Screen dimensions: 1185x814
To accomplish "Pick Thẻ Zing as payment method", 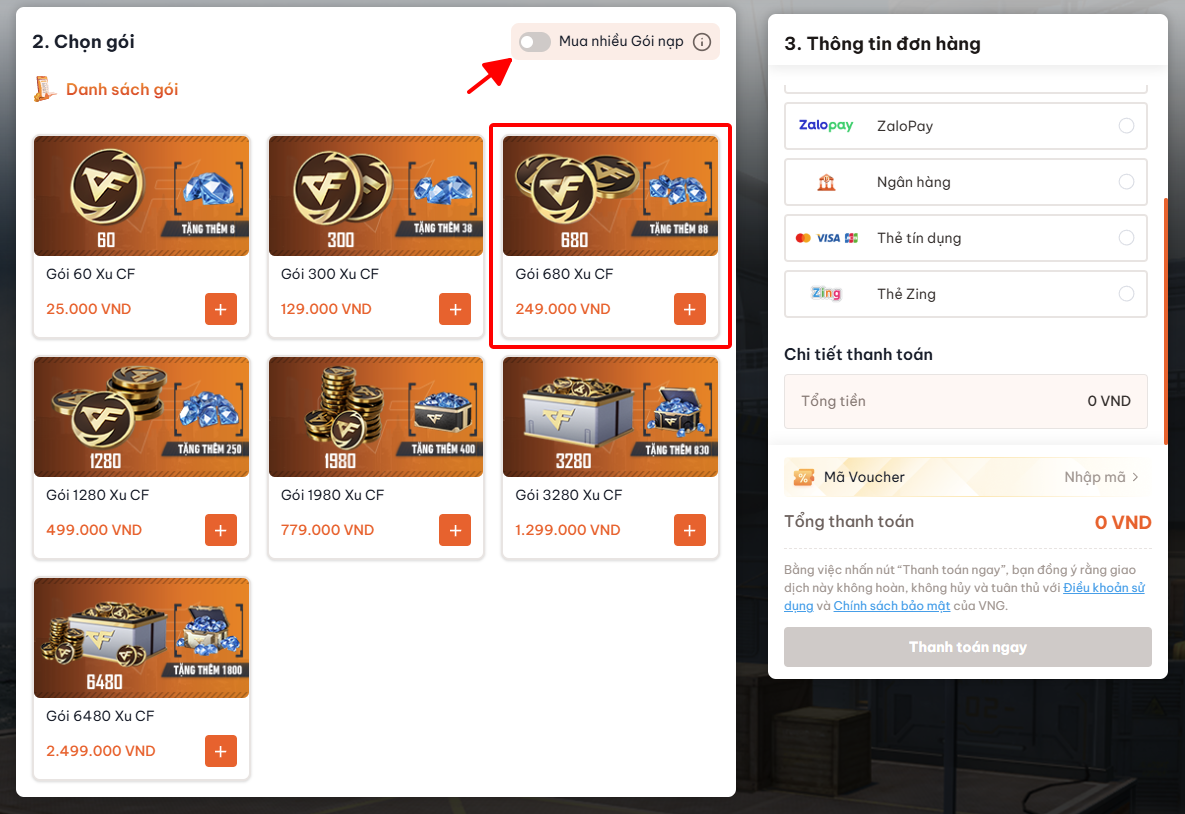I will point(1126,294).
